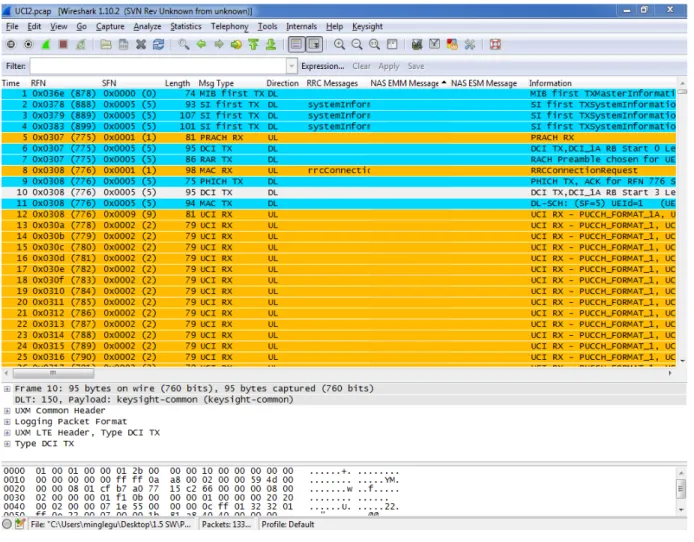Image resolution: width=694 pixels, height=542 pixels.
Task: Click the Clear filter button
Action: coord(361,66)
